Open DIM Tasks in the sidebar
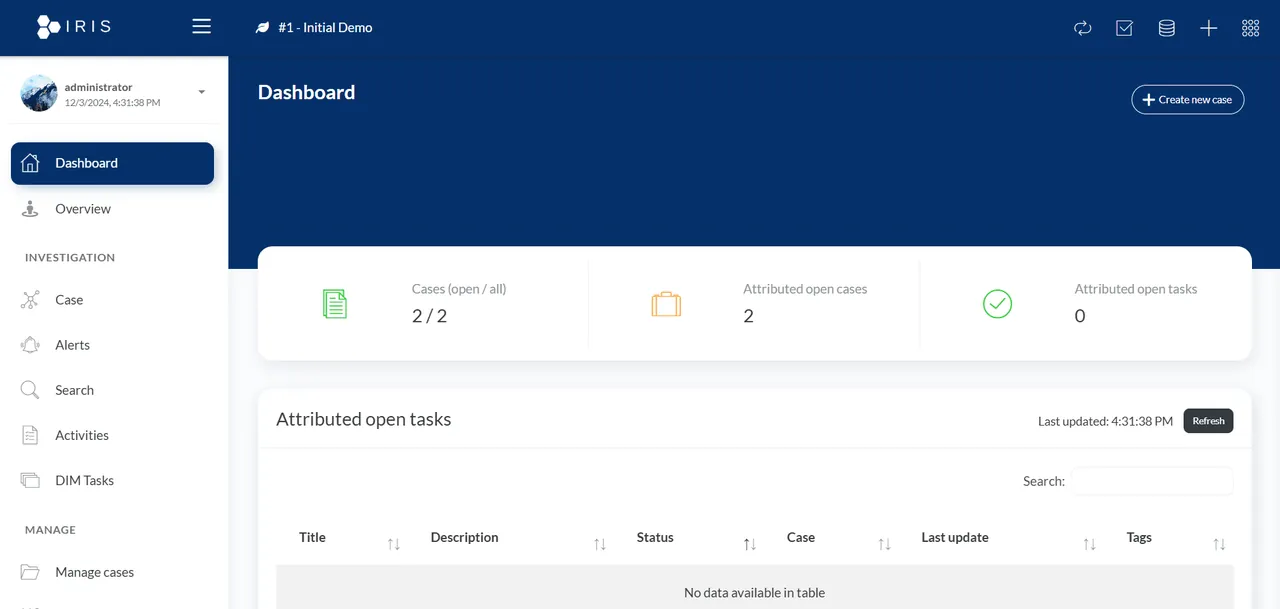Image resolution: width=1280 pixels, height=609 pixels. point(84,480)
